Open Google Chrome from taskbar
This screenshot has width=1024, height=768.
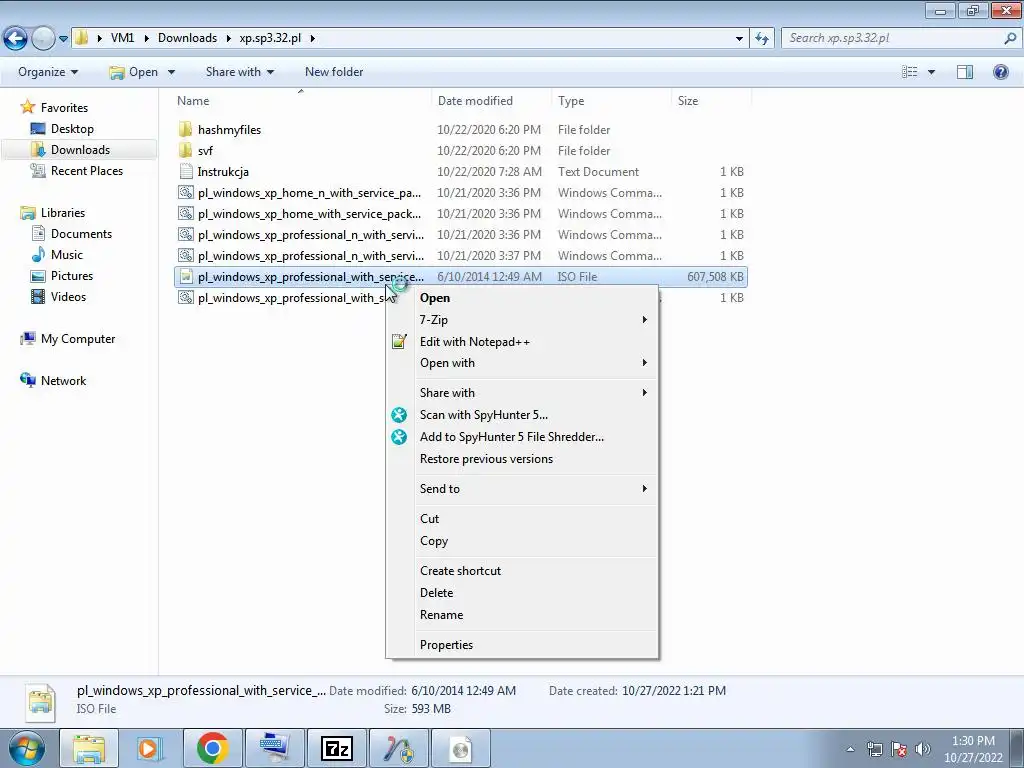pyautogui.click(x=212, y=748)
